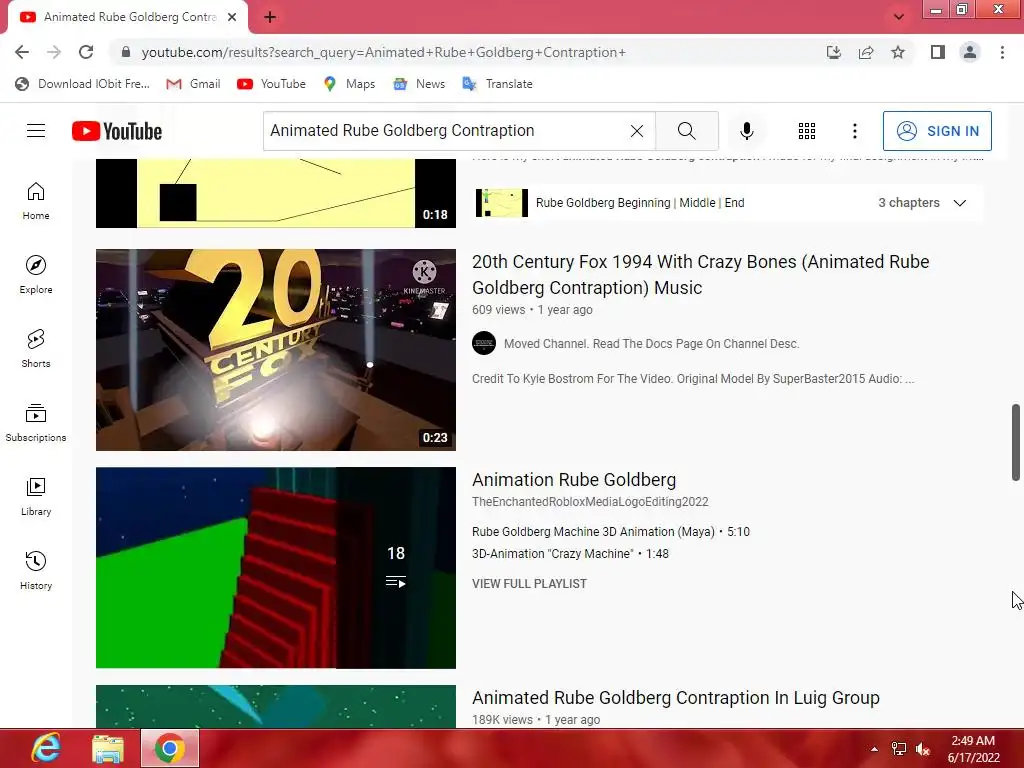
Task: Click the muted volume tray icon
Action: pyautogui.click(x=922, y=749)
